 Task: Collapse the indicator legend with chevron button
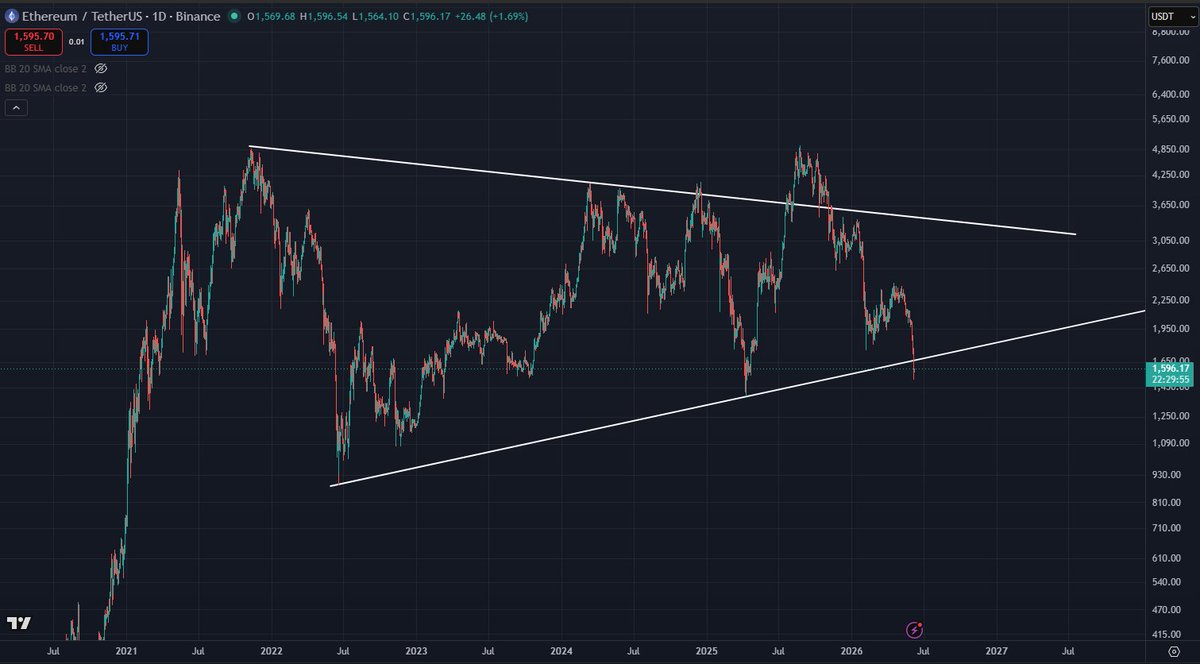(x=16, y=107)
